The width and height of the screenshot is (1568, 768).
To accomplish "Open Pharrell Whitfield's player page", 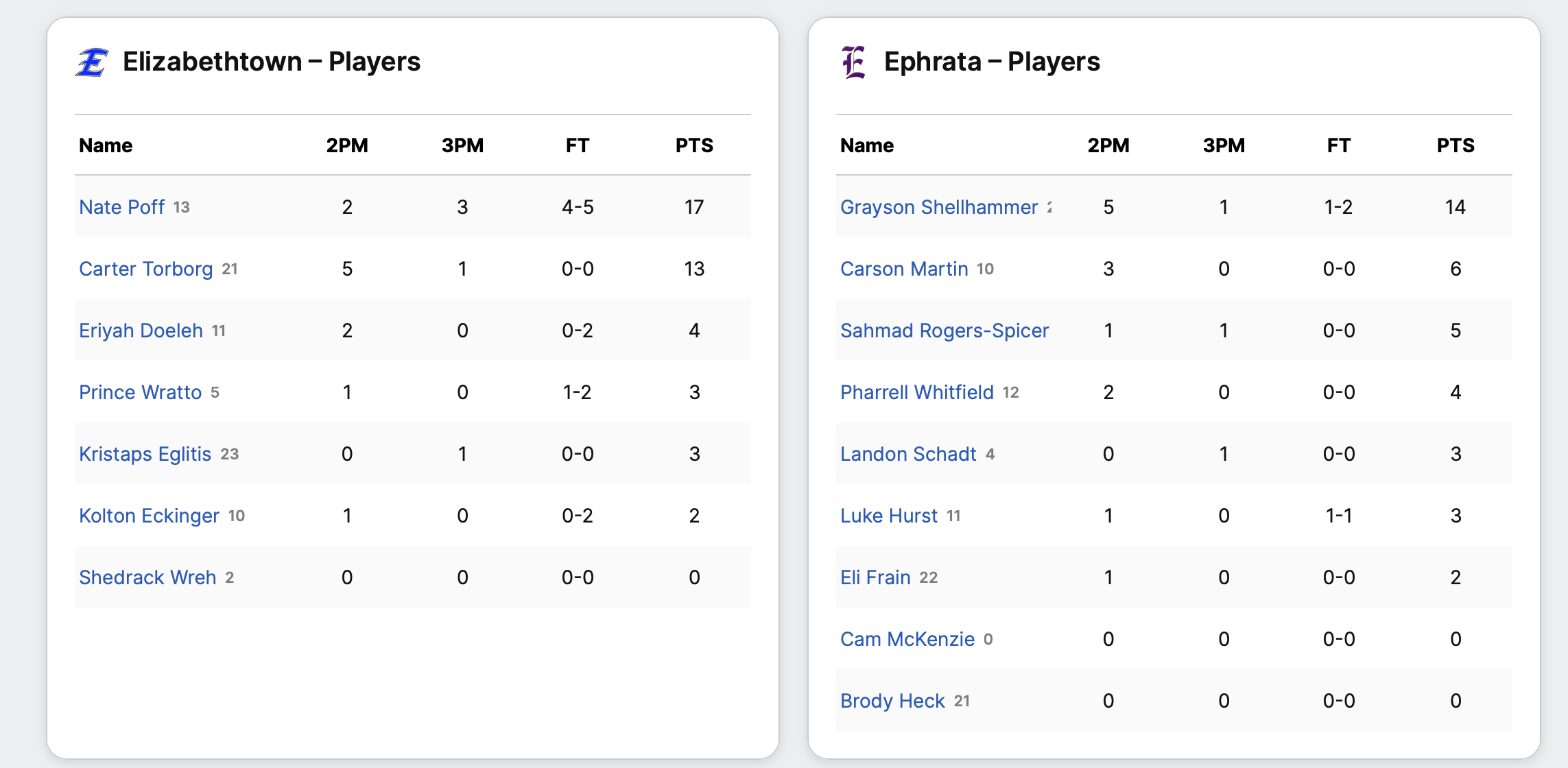I will click(916, 392).
